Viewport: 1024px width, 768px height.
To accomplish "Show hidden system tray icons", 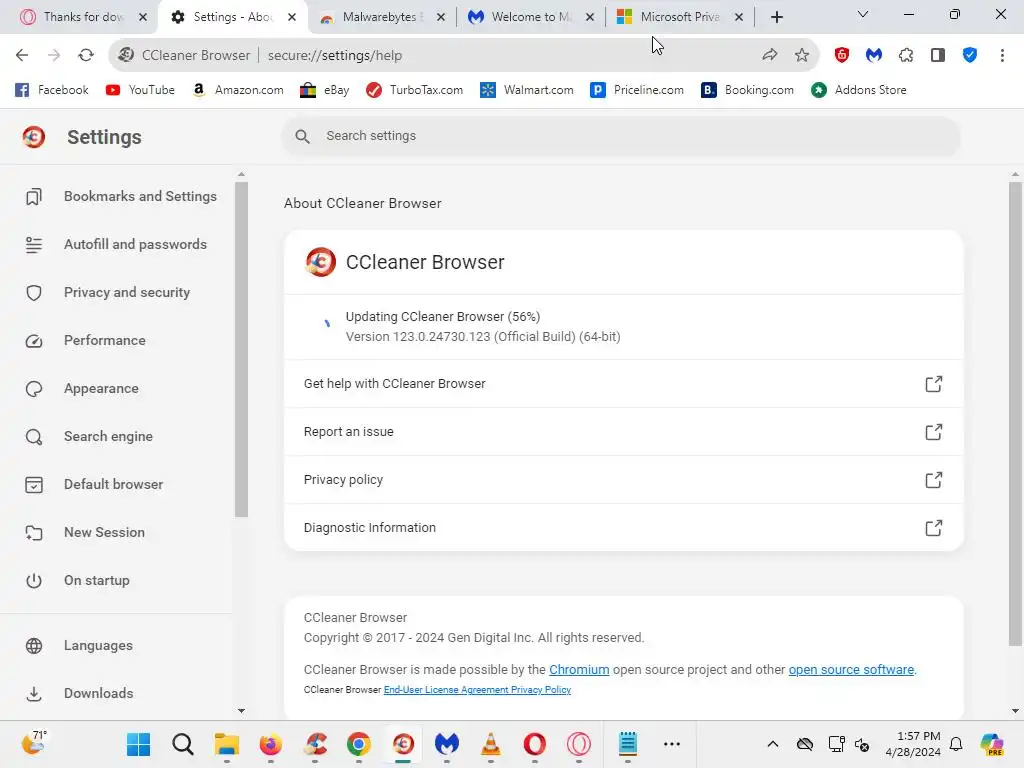I will [x=773, y=744].
